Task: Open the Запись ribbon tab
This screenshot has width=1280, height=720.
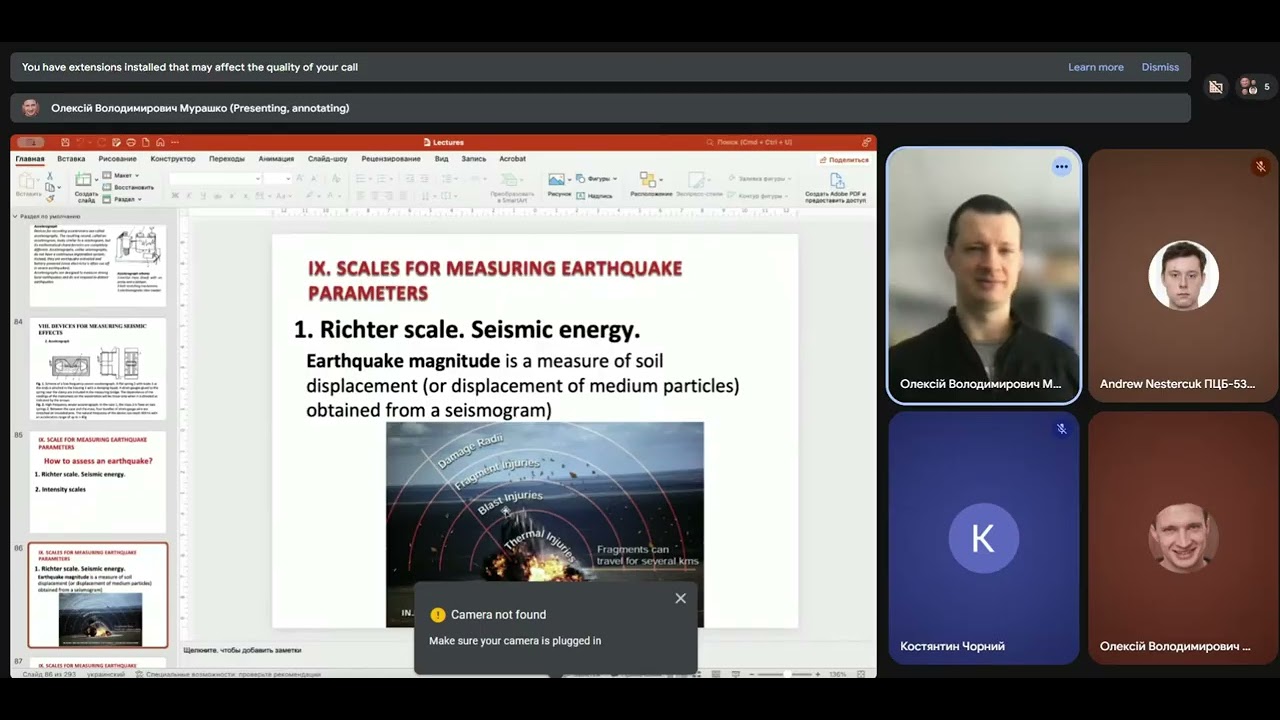Action: (x=473, y=159)
